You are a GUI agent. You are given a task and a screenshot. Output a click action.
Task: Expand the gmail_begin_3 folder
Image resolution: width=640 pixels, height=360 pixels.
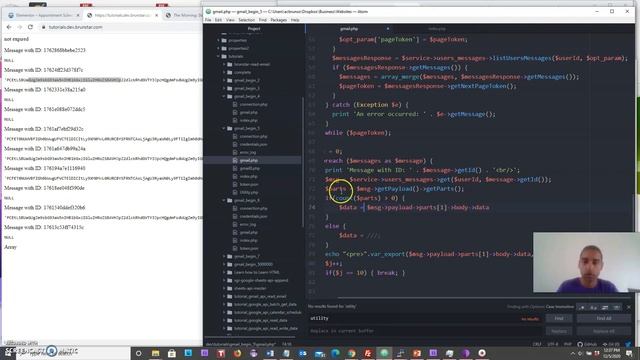tap(224, 88)
